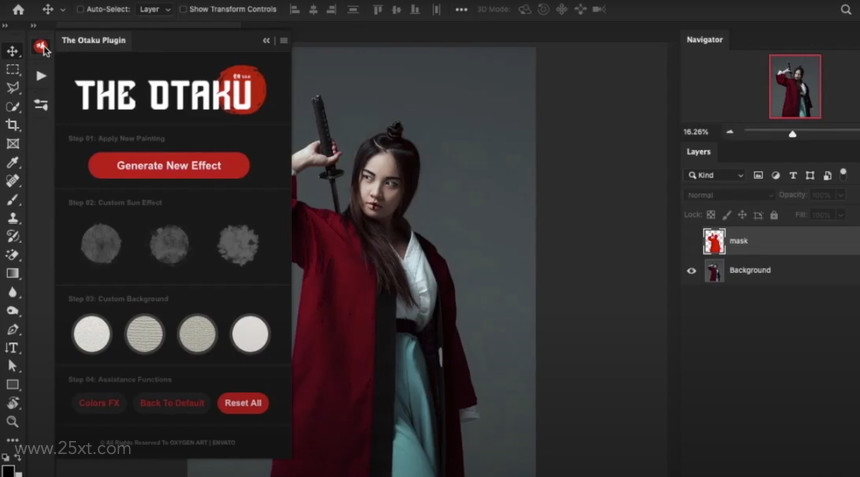Screen dimensions: 860x477
Task: Click Generate New Effect button
Action: point(169,166)
